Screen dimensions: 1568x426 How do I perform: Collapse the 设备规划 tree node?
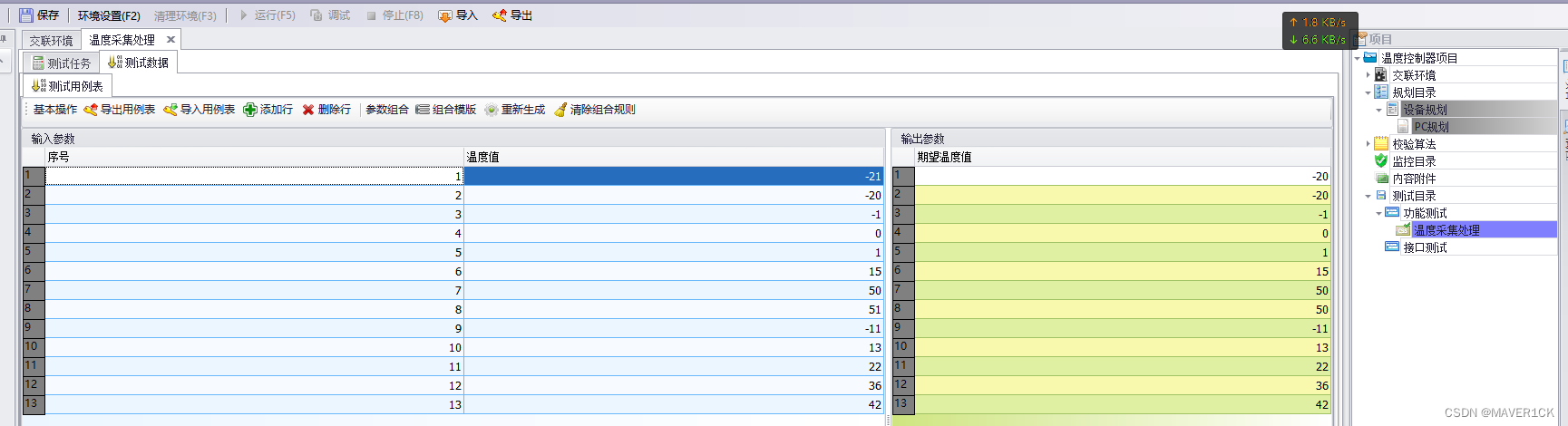(1378, 110)
